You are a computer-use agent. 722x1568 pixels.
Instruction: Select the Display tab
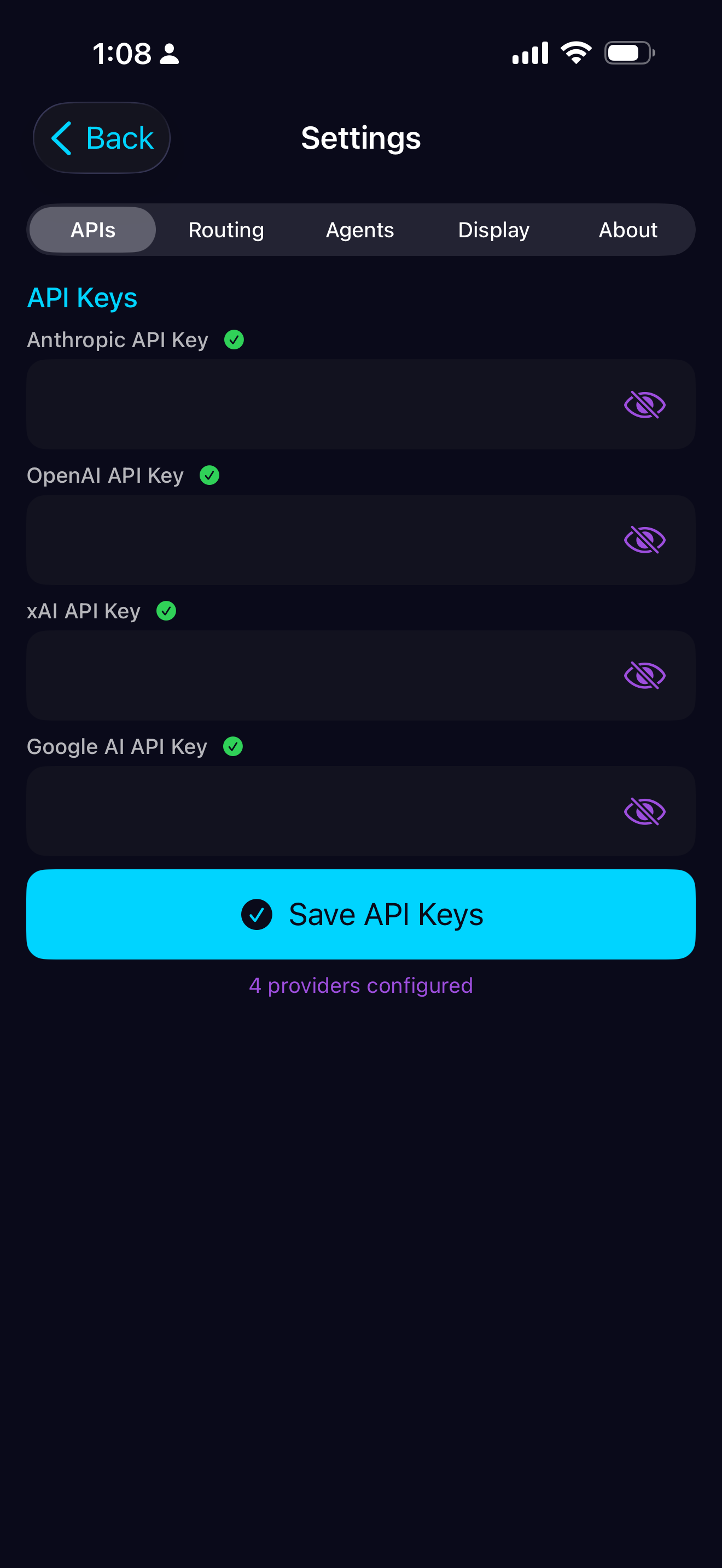493,230
